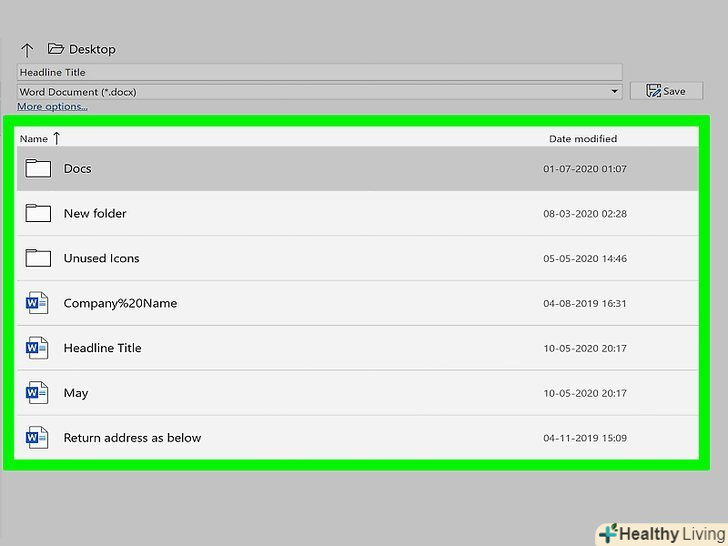Select the Headline Title file in list
728x546 pixels.
(102, 348)
